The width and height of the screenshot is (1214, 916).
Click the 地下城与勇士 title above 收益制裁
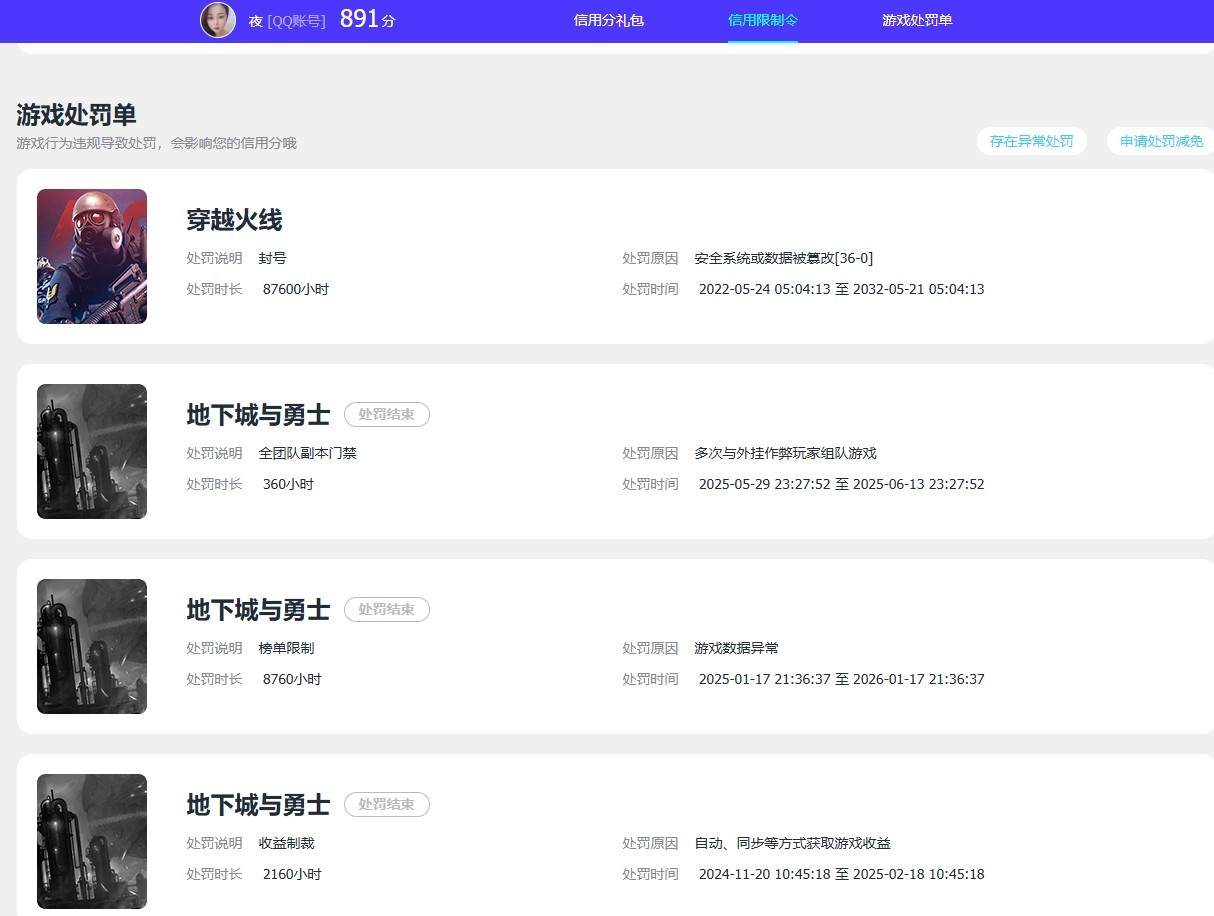258,805
